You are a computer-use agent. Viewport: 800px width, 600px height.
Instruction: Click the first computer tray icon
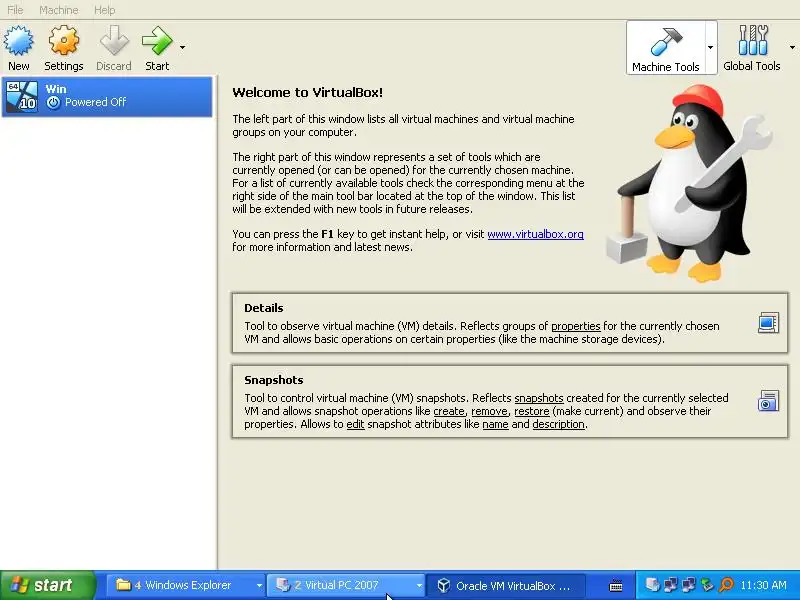pos(652,585)
